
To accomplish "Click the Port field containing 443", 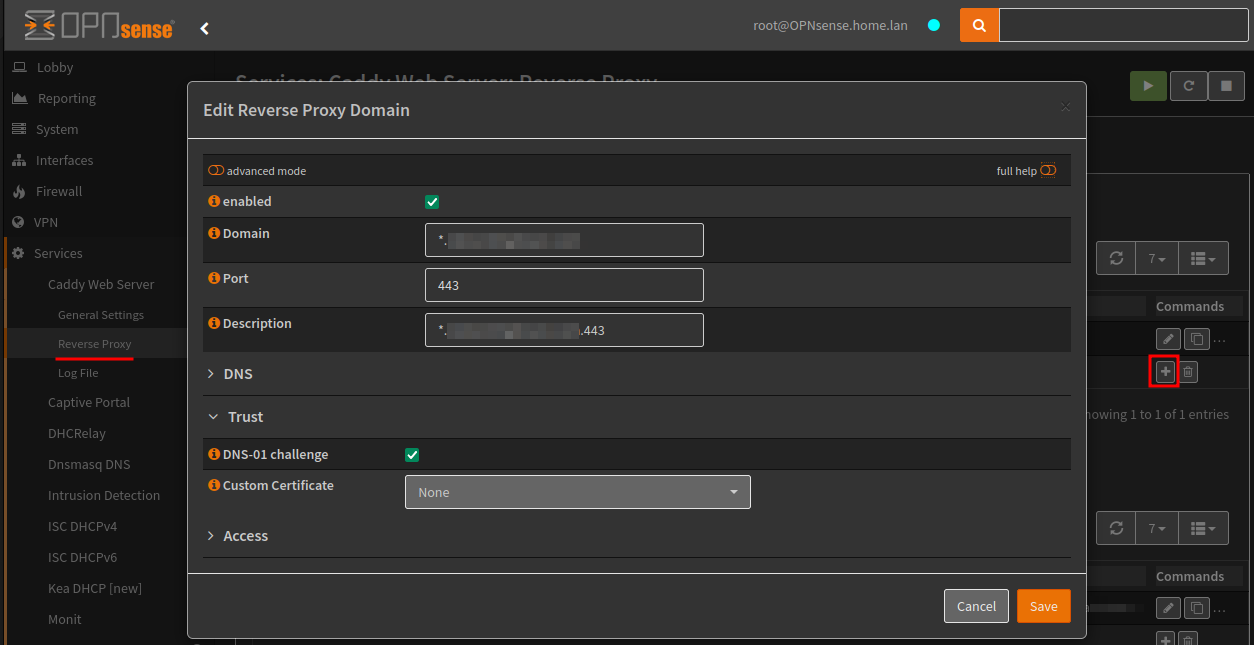I will (564, 285).
